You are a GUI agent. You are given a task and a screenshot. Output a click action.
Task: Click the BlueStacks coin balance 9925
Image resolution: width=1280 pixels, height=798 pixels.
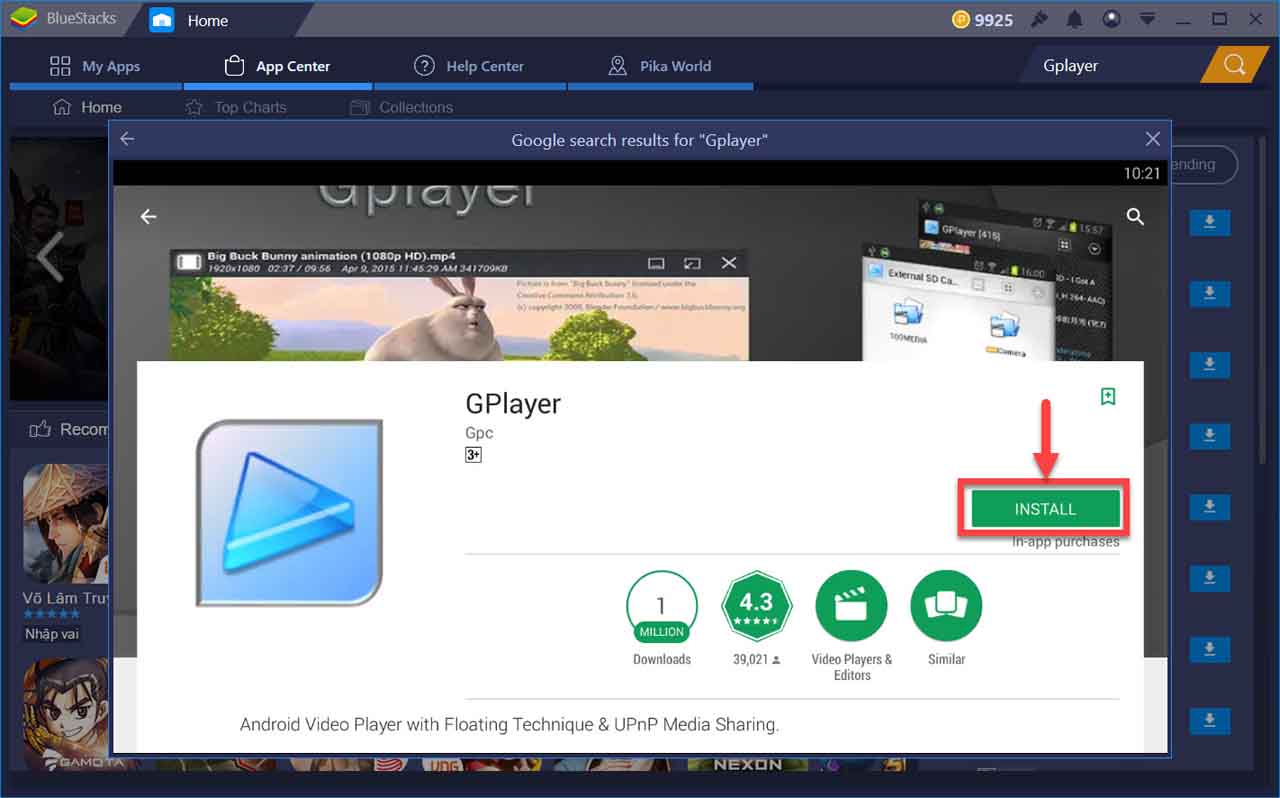point(981,19)
